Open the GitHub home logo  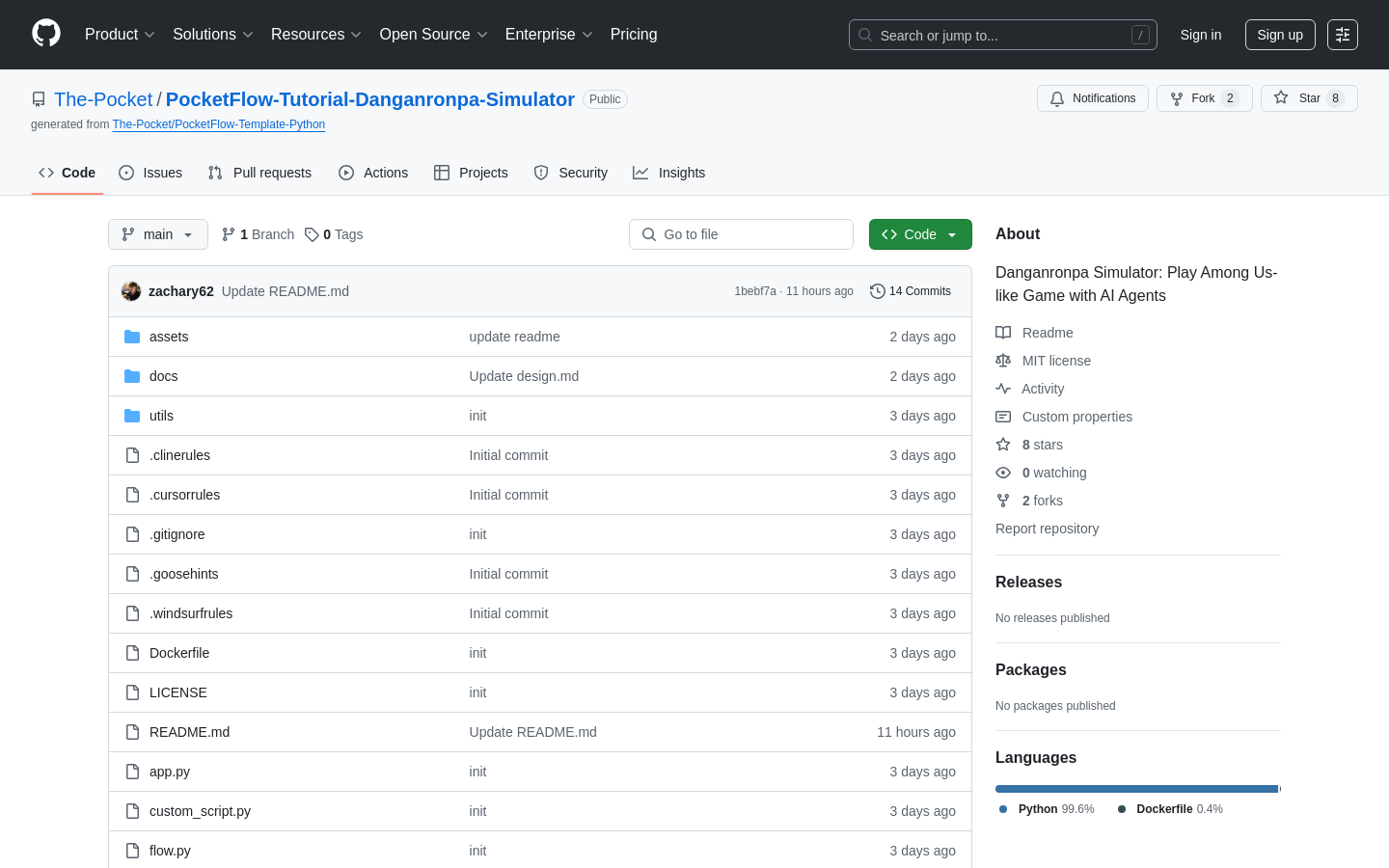click(x=46, y=34)
